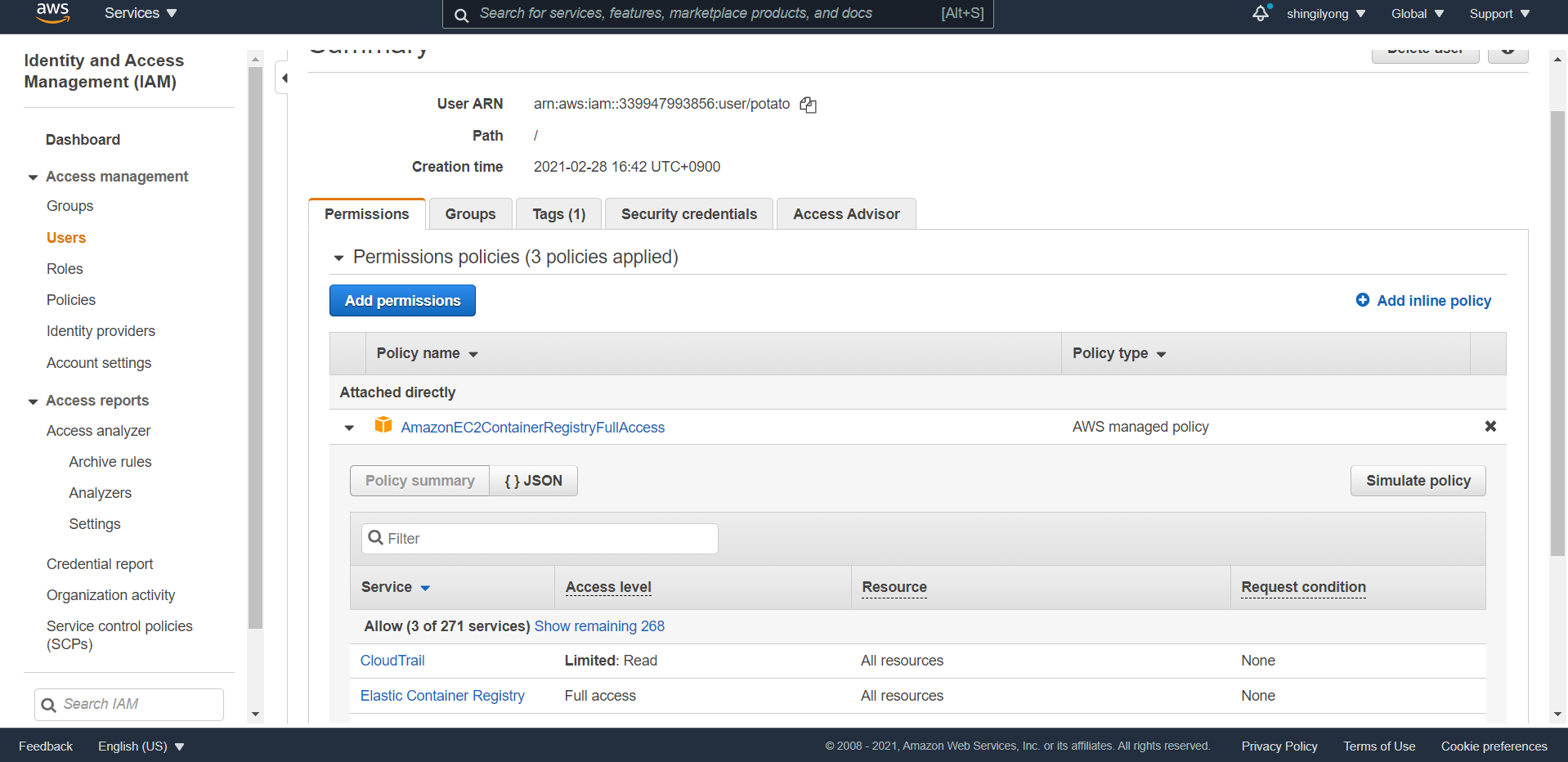This screenshot has height=762, width=1568.
Task: Open Roles in the sidebar
Action: pyautogui.click(x=65, y=269)
